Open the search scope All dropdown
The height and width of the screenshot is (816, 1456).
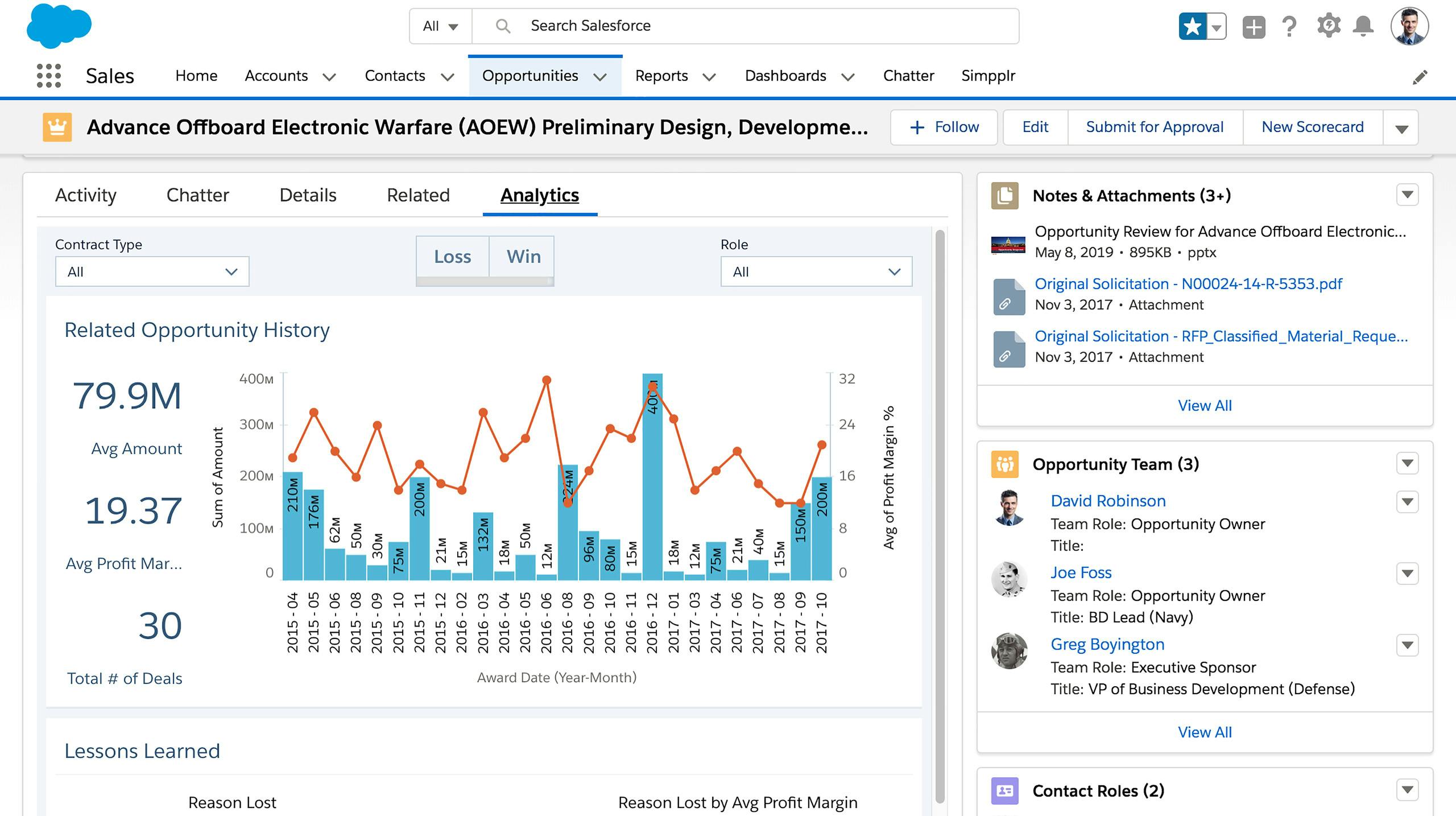[440, 26]
